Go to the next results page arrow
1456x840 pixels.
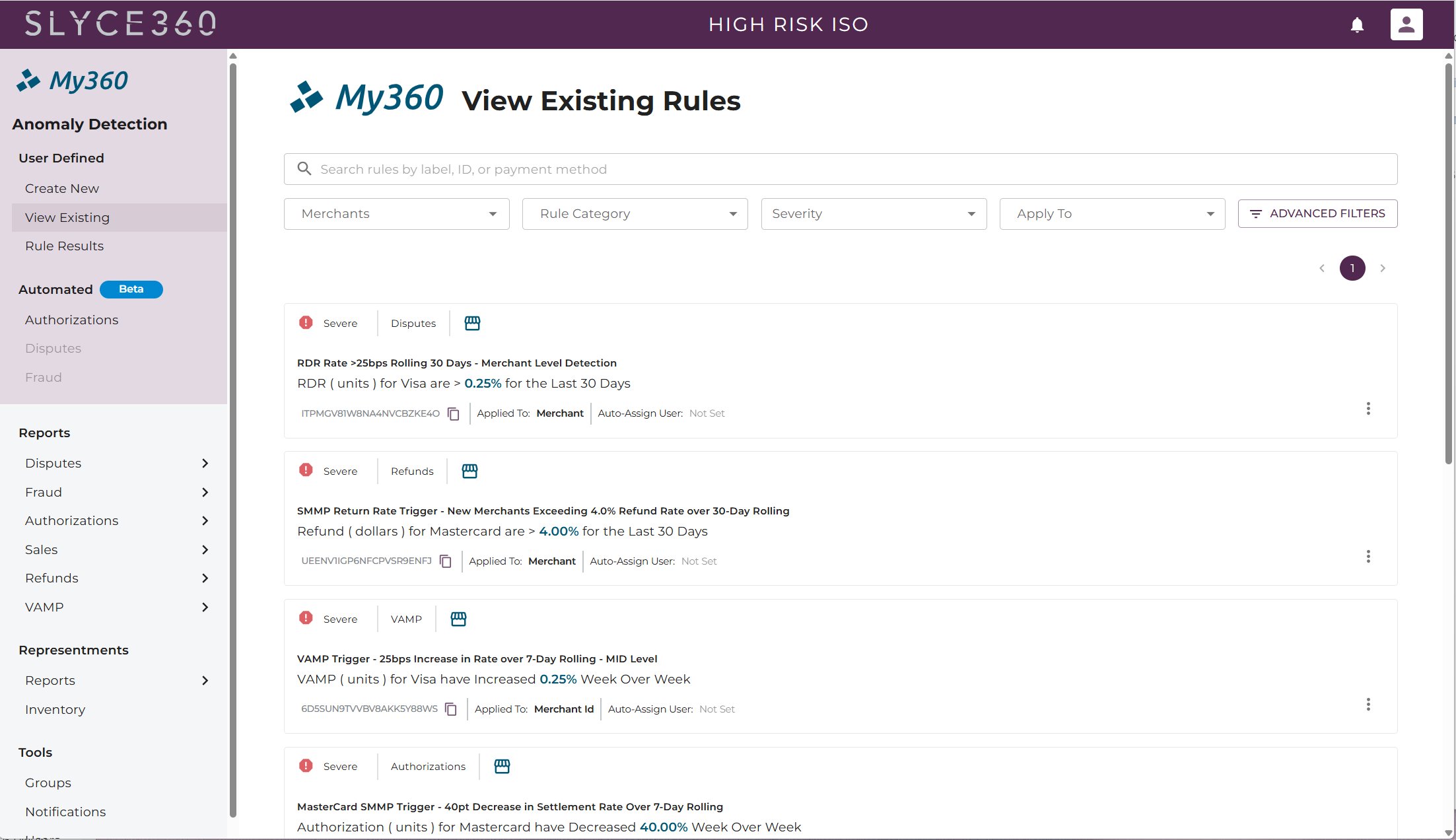point(1383,268)
